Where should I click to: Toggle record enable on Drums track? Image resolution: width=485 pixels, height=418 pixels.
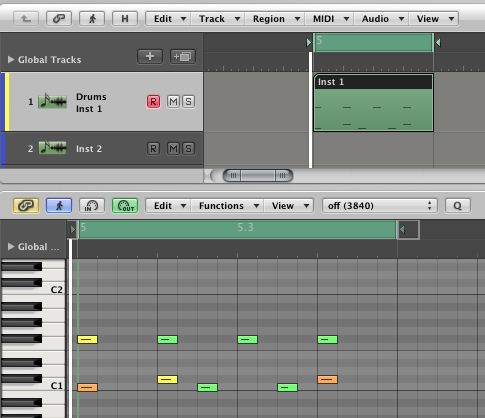tap(153, 101)
